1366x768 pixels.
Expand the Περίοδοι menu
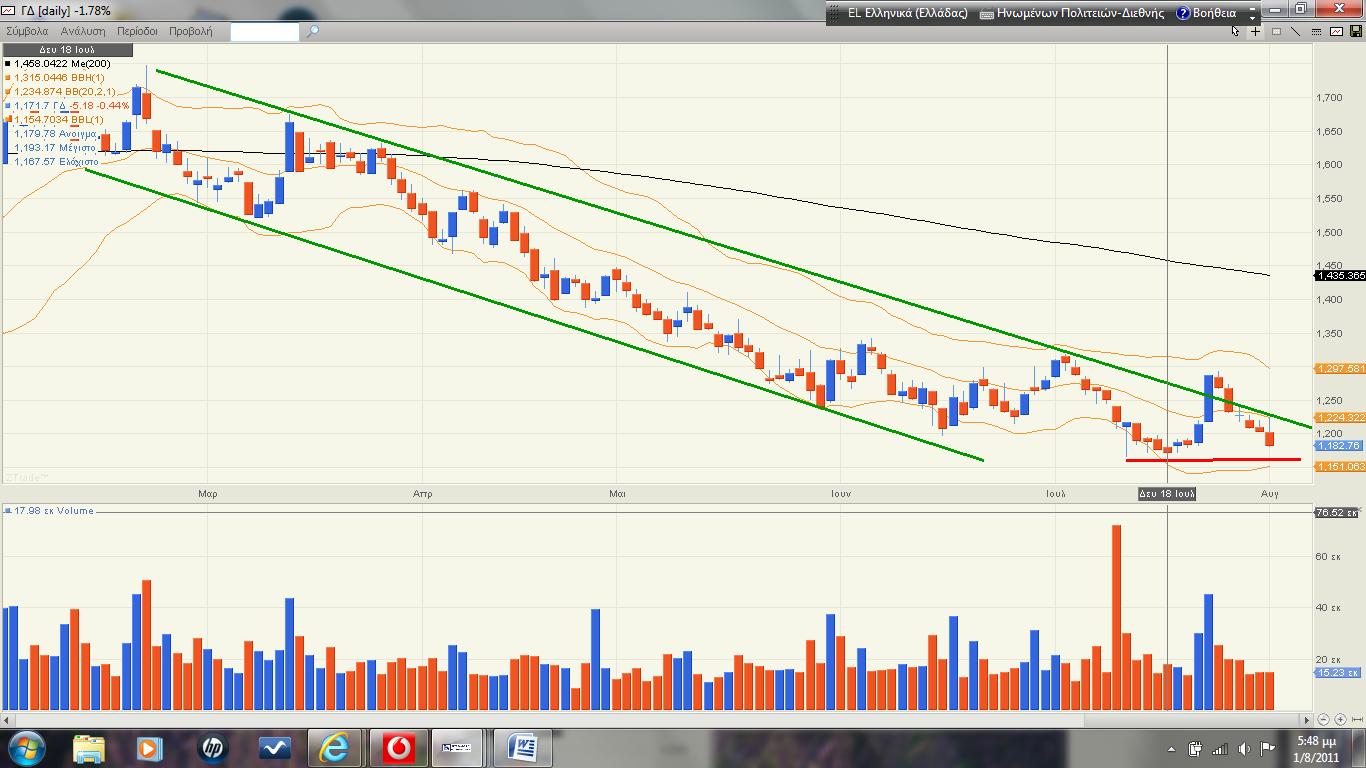(x=137, y=31)
